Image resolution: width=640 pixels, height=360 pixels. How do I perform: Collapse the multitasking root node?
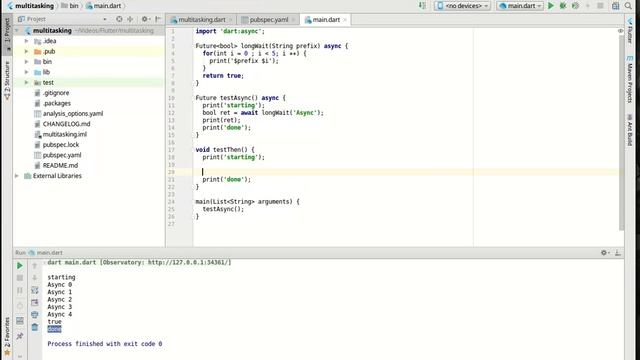[17, 31]
